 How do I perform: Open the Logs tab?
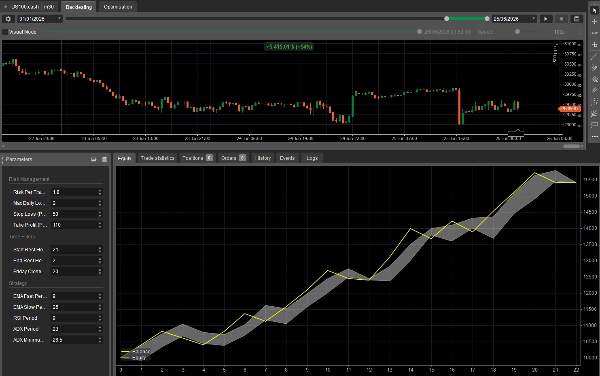[x=312, y=158]
